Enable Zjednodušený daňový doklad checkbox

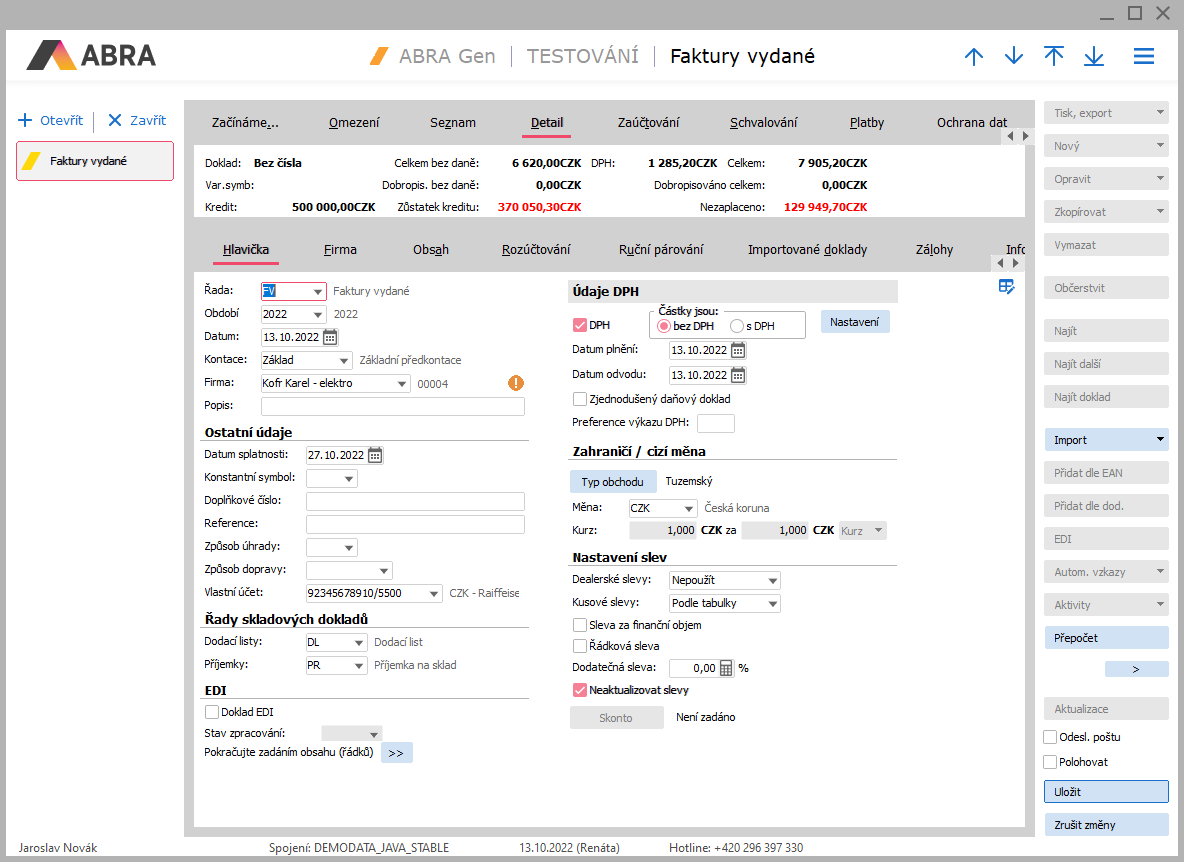[x=580, y=399]
